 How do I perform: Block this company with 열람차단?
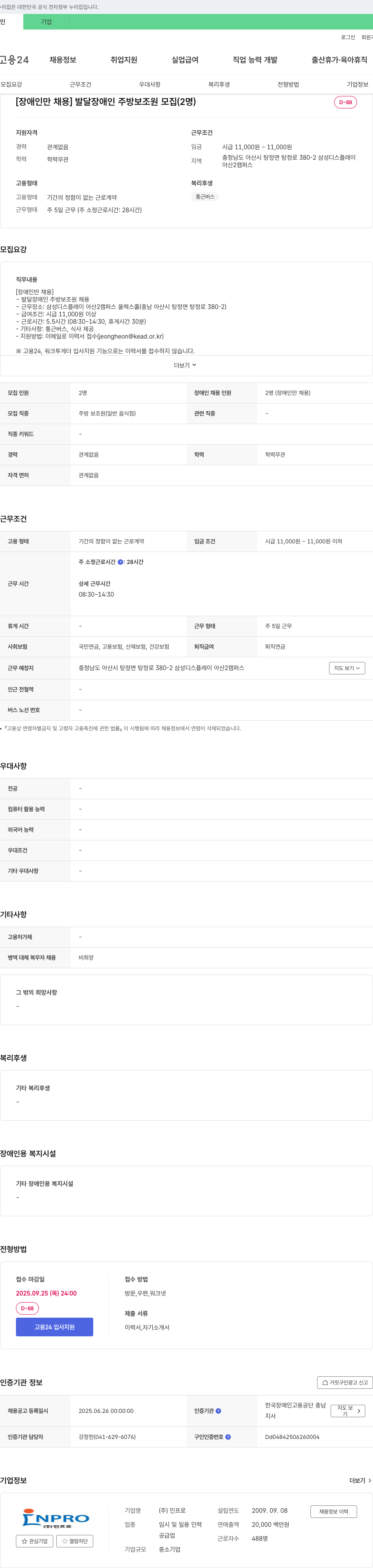pos(75,1541)
